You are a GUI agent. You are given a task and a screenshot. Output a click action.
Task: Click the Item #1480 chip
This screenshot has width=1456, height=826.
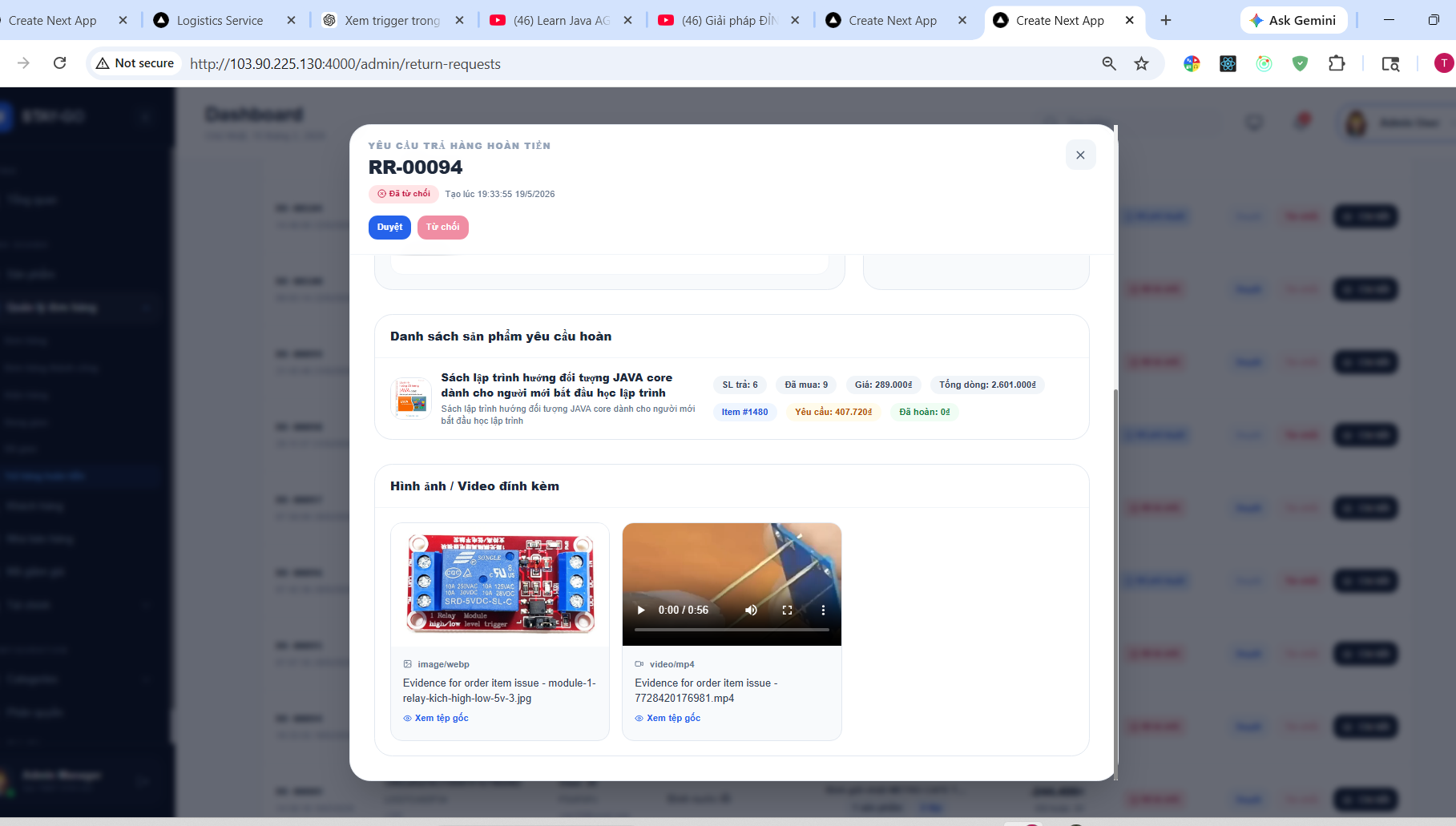(x=744, y=412)
